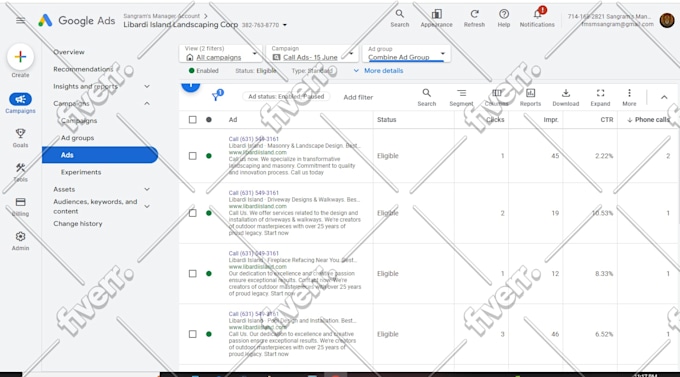Expand More details
This screenshot has width=680, height=377.
click(x=379, y=70)
